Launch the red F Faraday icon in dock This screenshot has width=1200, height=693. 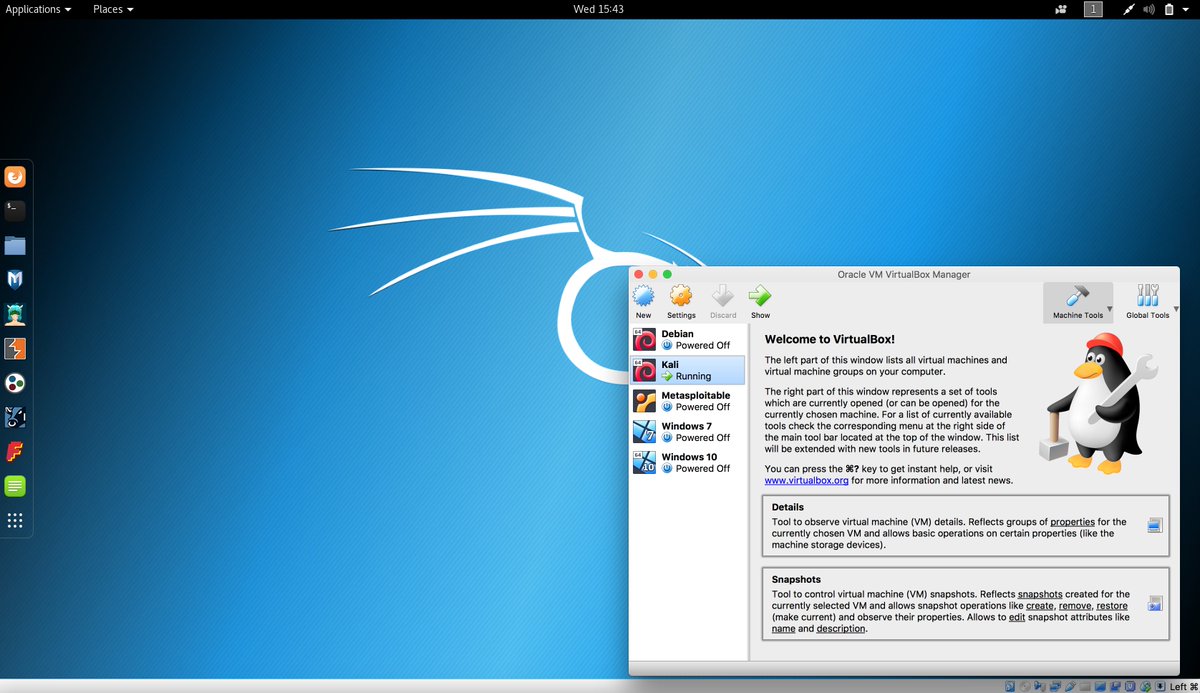coord(15,452)
